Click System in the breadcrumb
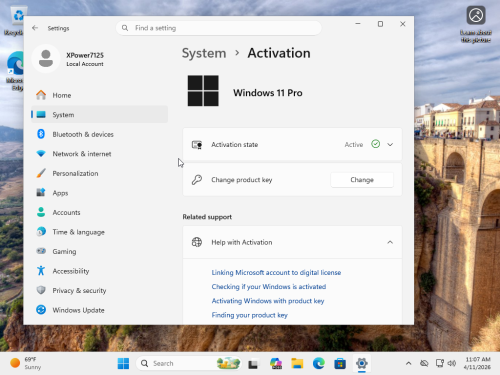Viewport: 500px width, 375px height. click(x=204, y=53)
